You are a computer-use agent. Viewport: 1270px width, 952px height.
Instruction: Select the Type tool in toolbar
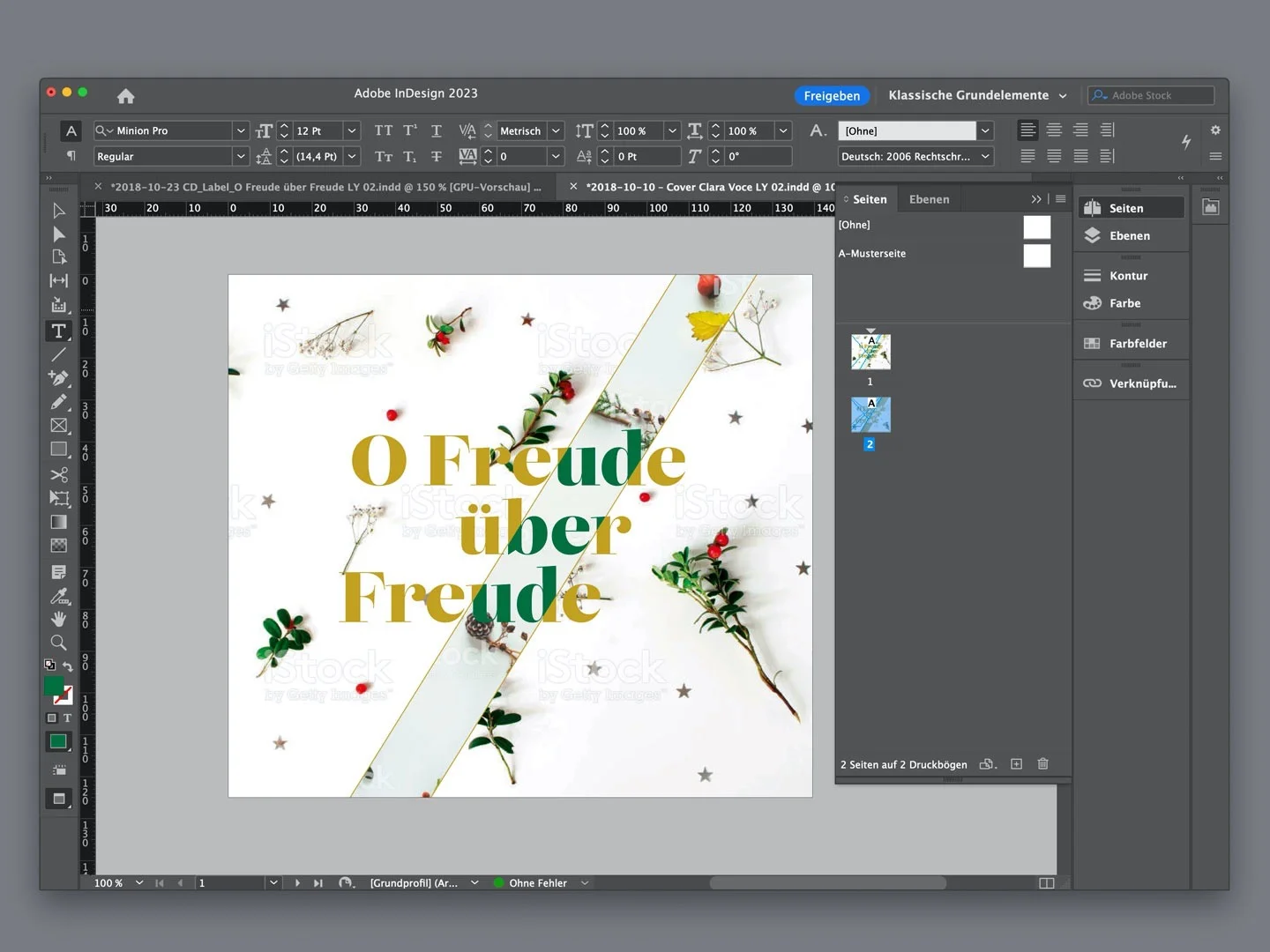59,331
